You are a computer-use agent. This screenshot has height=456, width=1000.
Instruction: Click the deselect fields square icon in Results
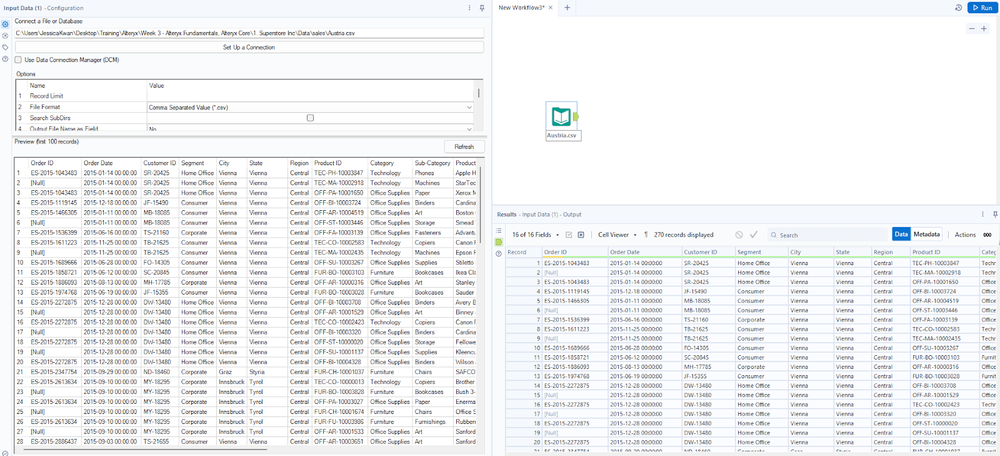coord(581,235)
